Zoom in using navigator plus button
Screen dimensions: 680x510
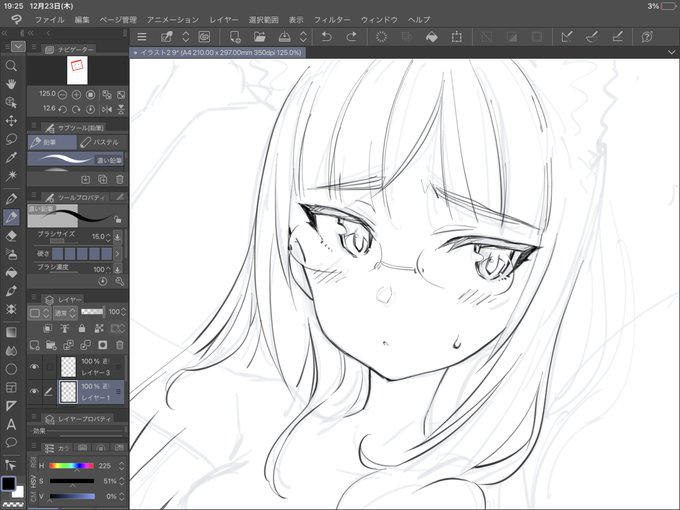pyautogui.click(x=76, y=95)
